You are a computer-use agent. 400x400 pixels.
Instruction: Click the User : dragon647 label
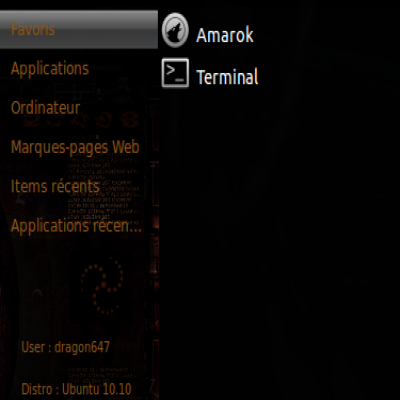(65, 347)
